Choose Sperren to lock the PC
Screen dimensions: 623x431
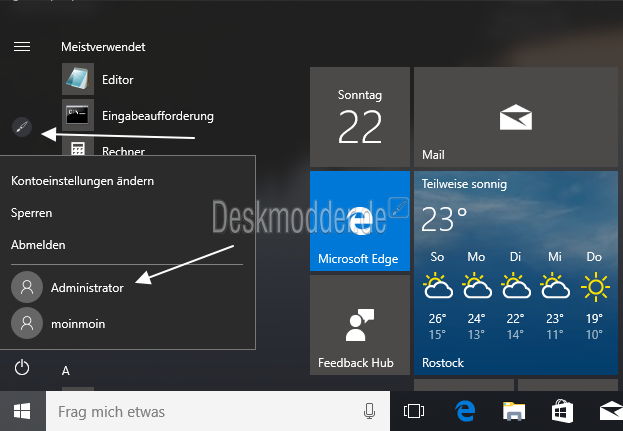[31, 213]
